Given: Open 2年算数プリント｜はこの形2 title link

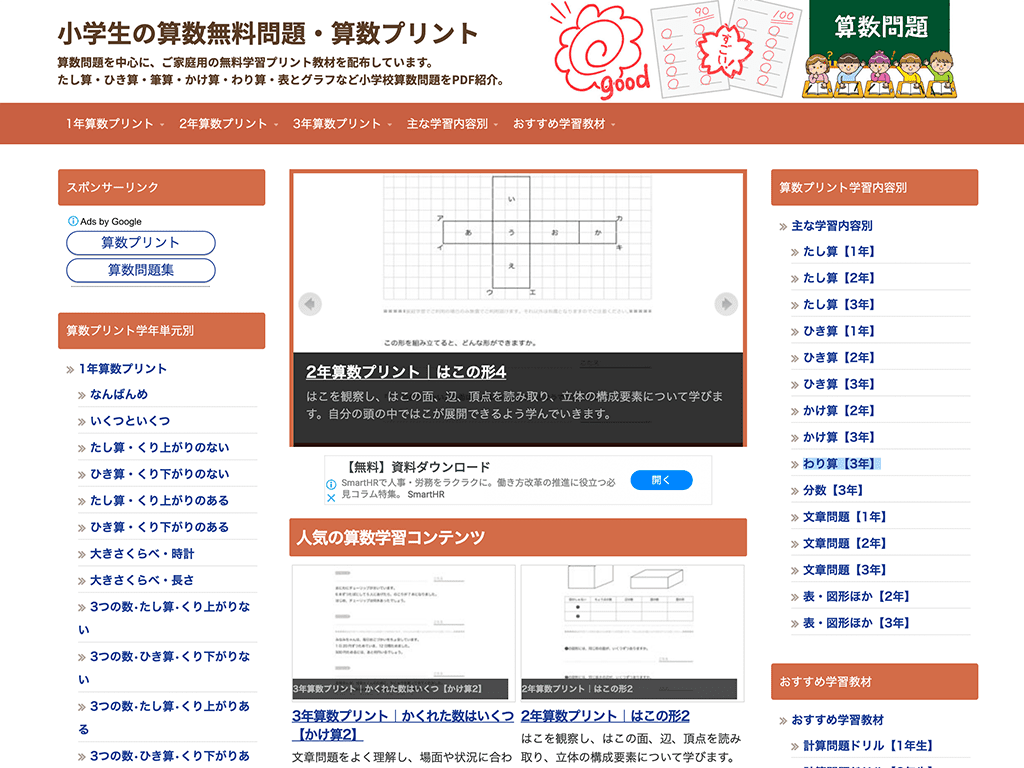Looking at the screenshot, I should (605, 716).
